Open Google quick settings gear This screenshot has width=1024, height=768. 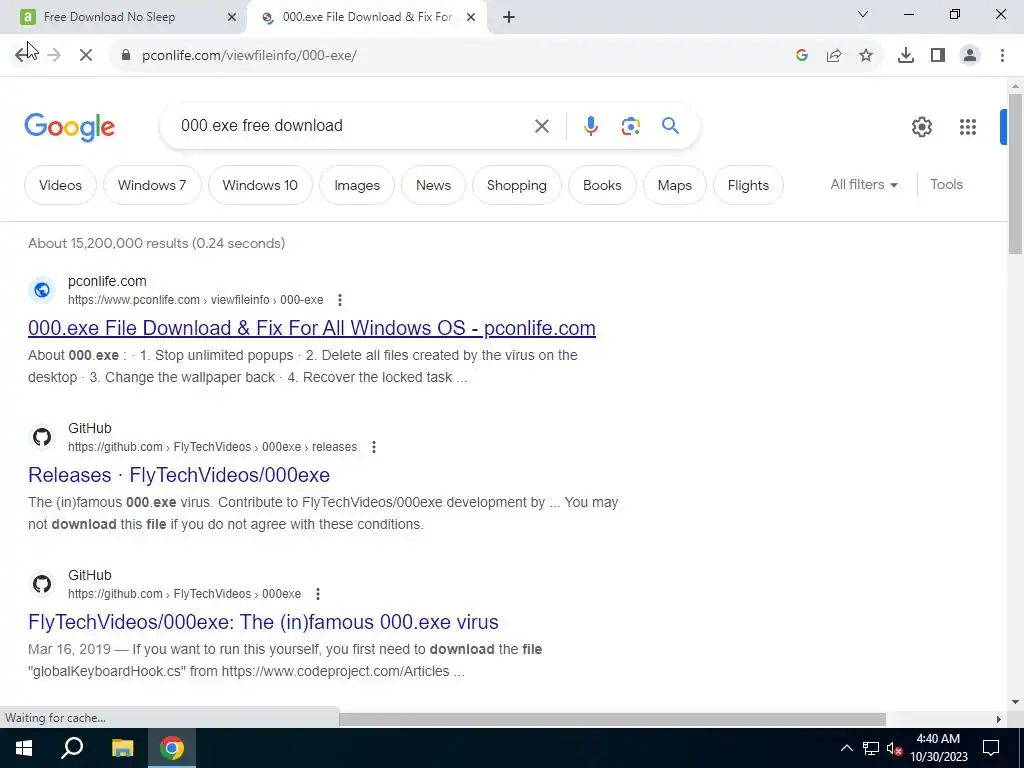coord(921,127)
